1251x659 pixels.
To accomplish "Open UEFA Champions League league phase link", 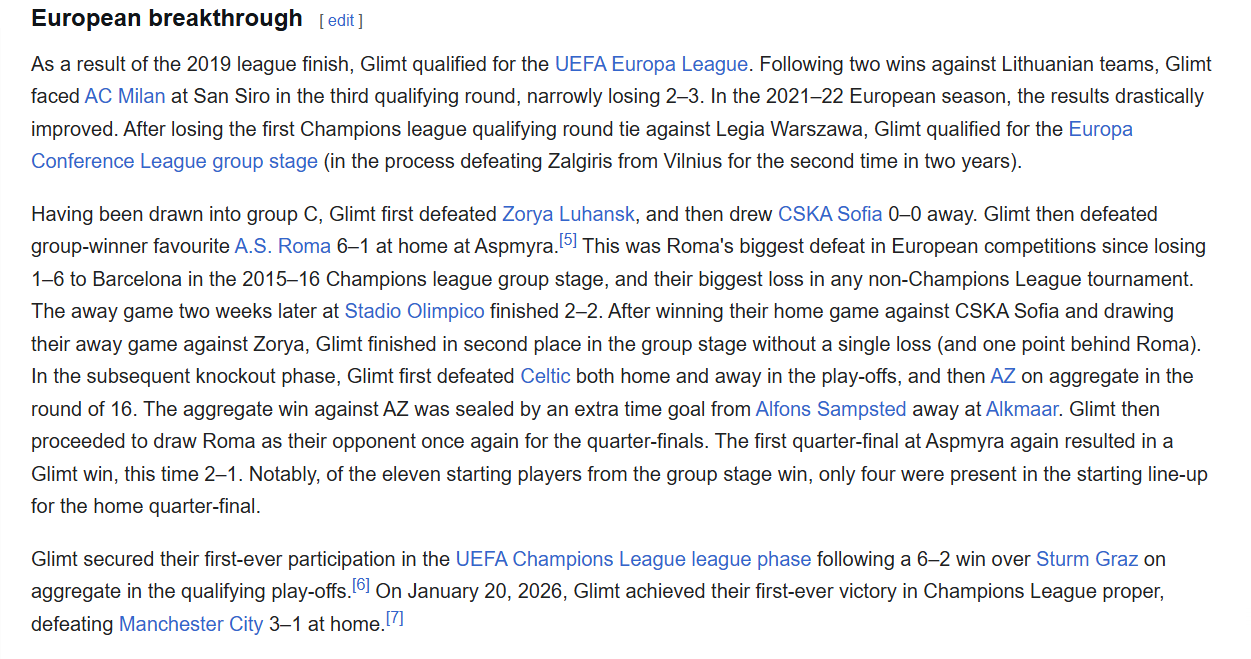I will [633, 559].
